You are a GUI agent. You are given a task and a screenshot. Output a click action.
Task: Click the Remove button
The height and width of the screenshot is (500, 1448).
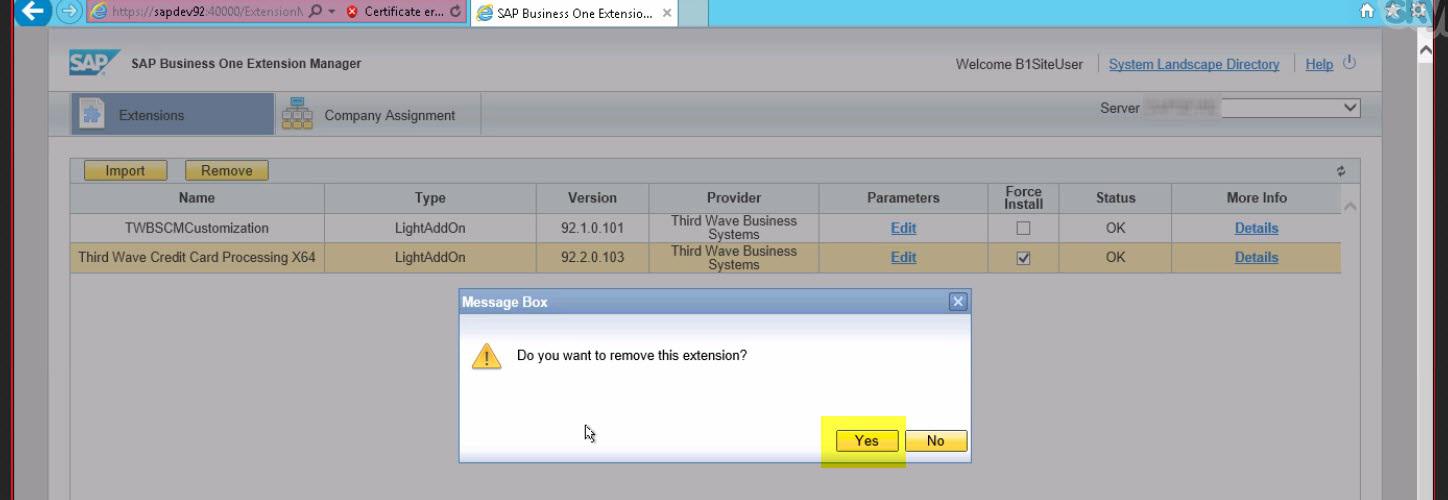pyautogui.click(x=227, y=171)
